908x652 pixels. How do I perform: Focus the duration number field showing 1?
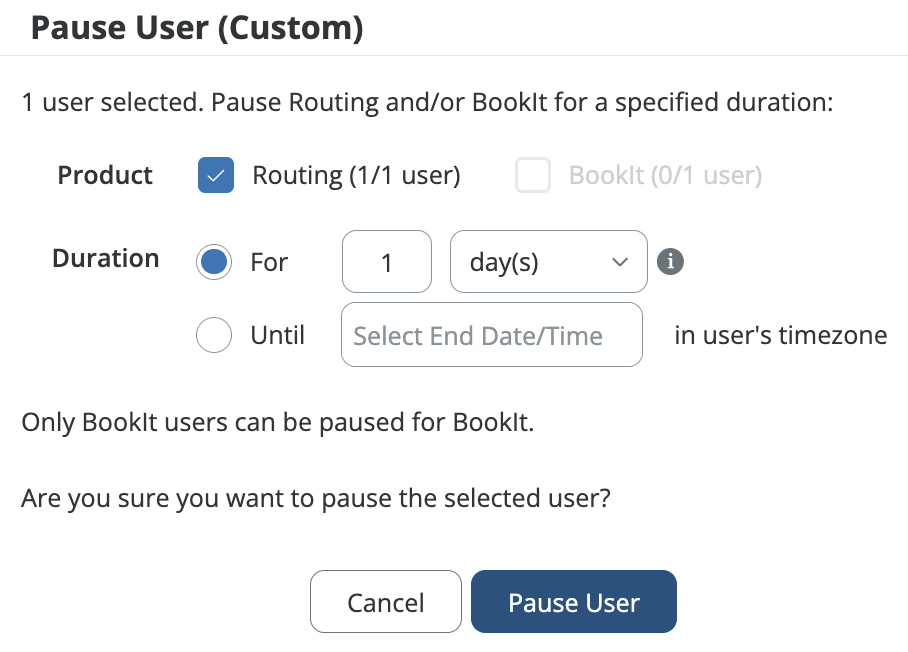coord(387,262)
